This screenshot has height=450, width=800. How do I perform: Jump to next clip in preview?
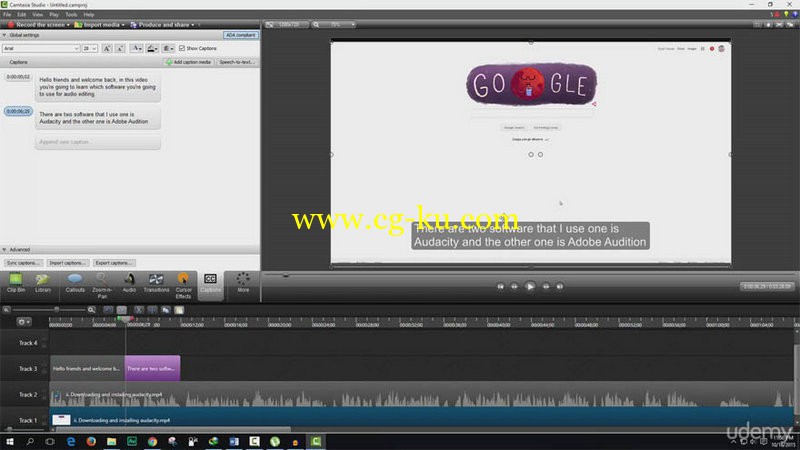pyautogui.click(x=560, y=287)
